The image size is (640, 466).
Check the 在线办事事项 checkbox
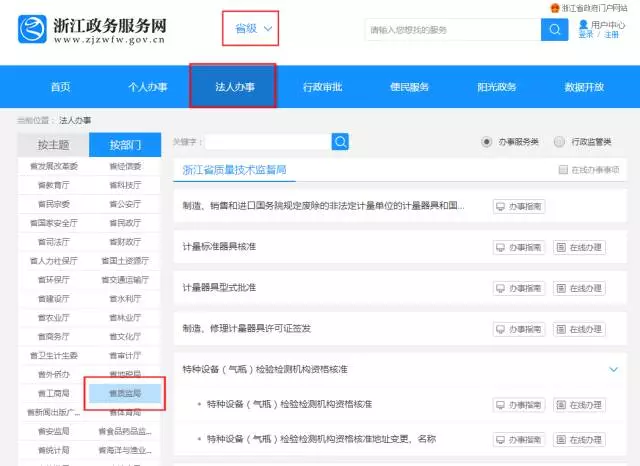click(x=564, y=170)
